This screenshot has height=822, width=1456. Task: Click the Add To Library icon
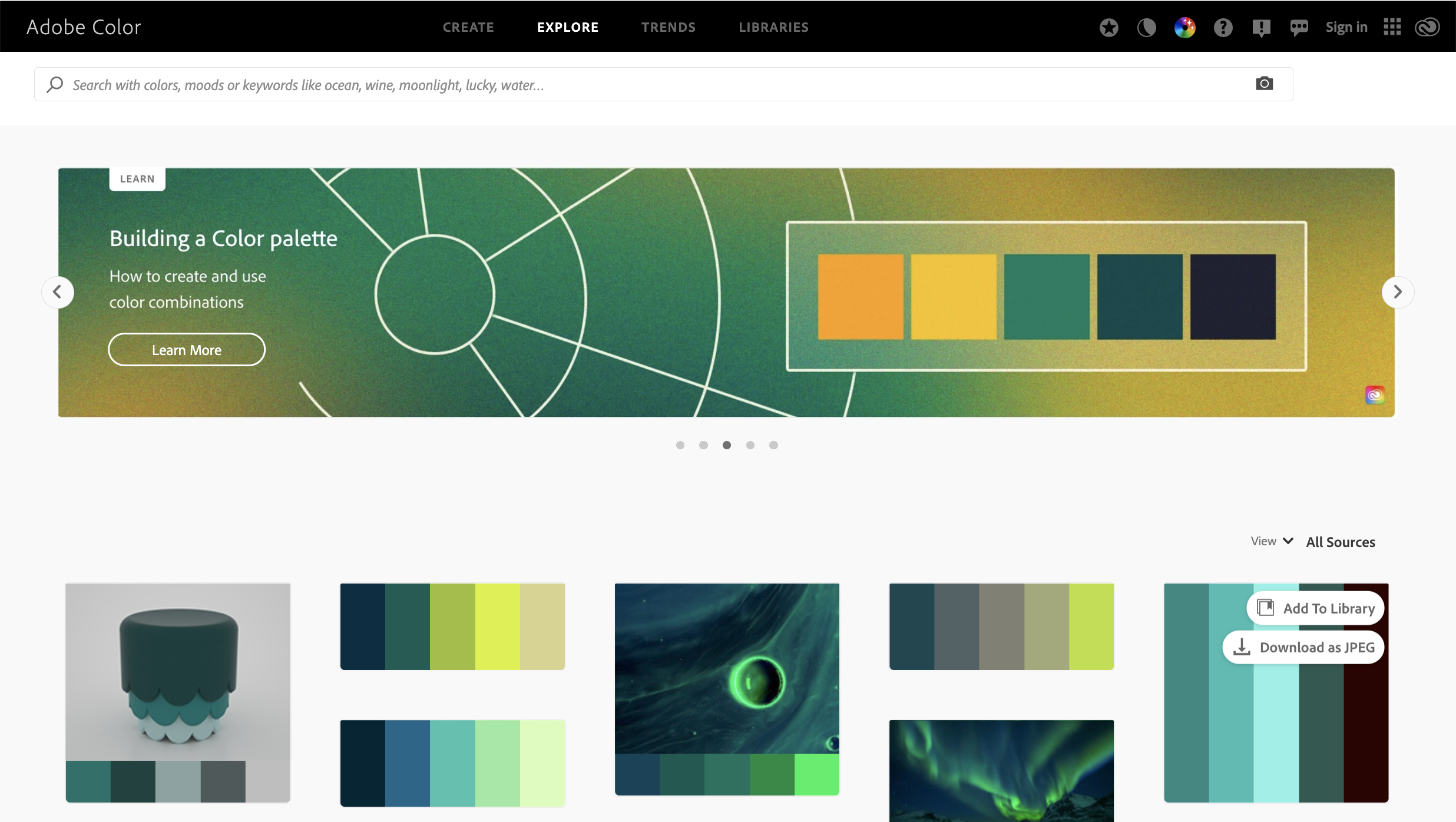[x=1265, y=608]
